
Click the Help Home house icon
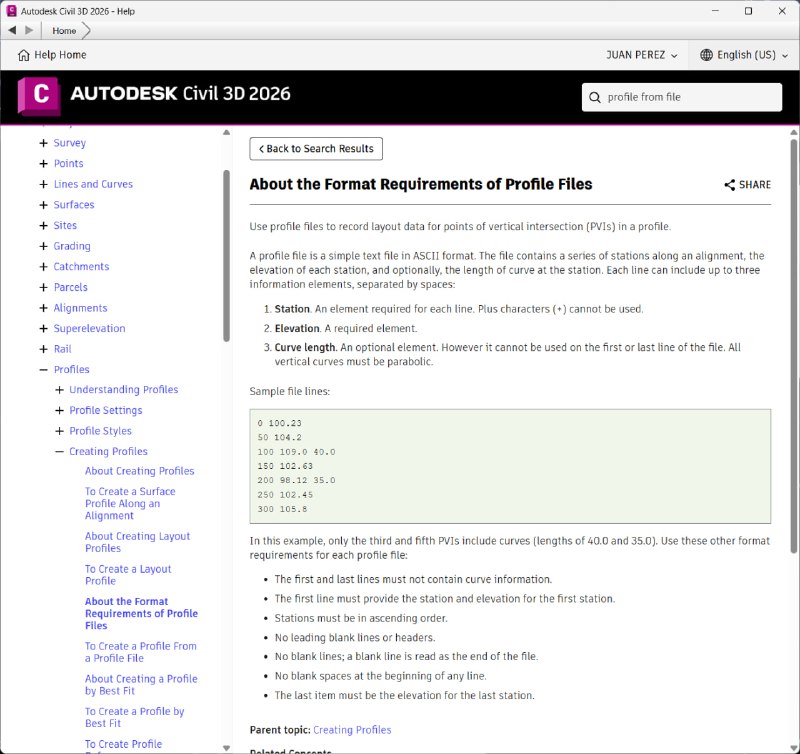23,55
